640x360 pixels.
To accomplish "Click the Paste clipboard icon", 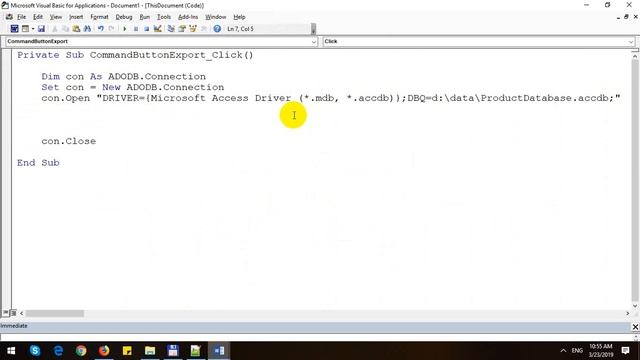I will [x=76, y=29].
